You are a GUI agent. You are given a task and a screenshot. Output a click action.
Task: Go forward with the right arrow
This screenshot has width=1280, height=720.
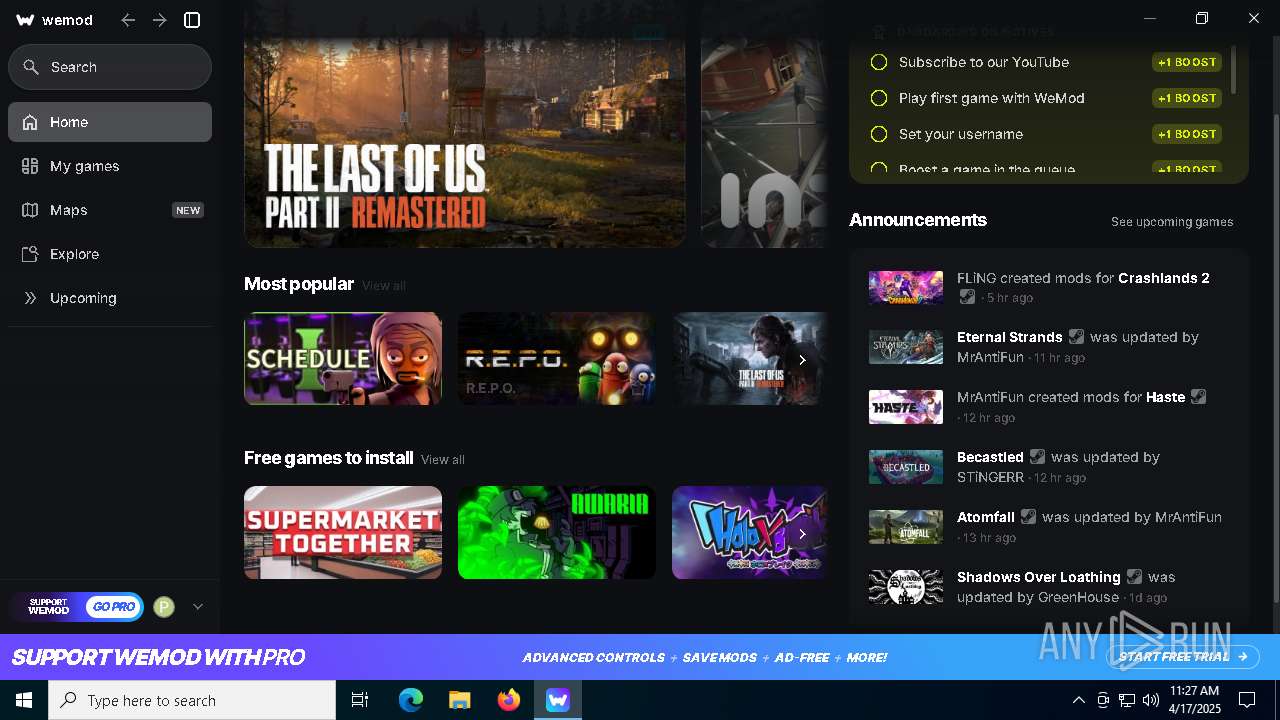160,20
